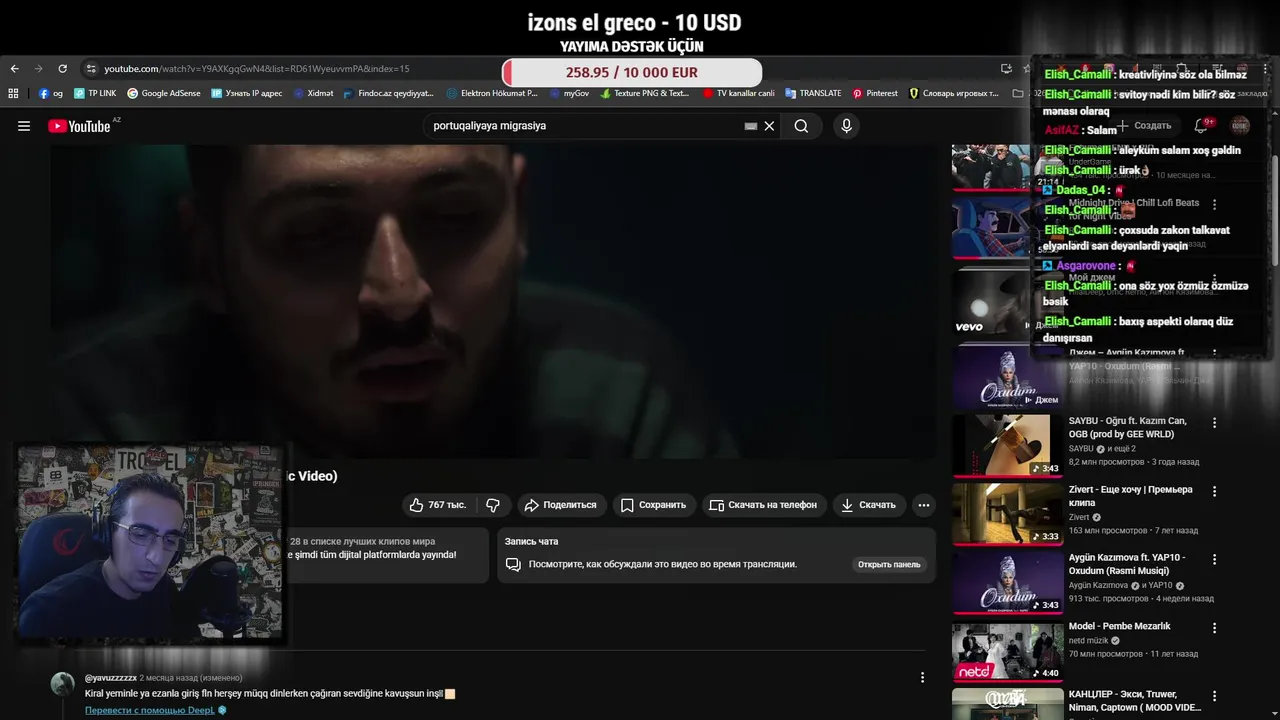The width and height of the screenshot is (1280, 720).
Task: Open the YouTube hamburger guide menu
Action: click(24, 126)
